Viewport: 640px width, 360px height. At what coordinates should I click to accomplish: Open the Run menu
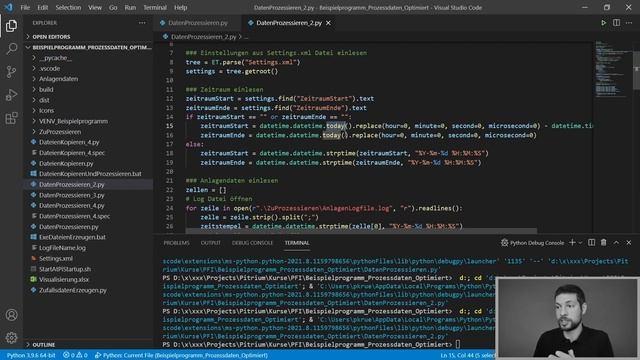click(x=130, y=7)
